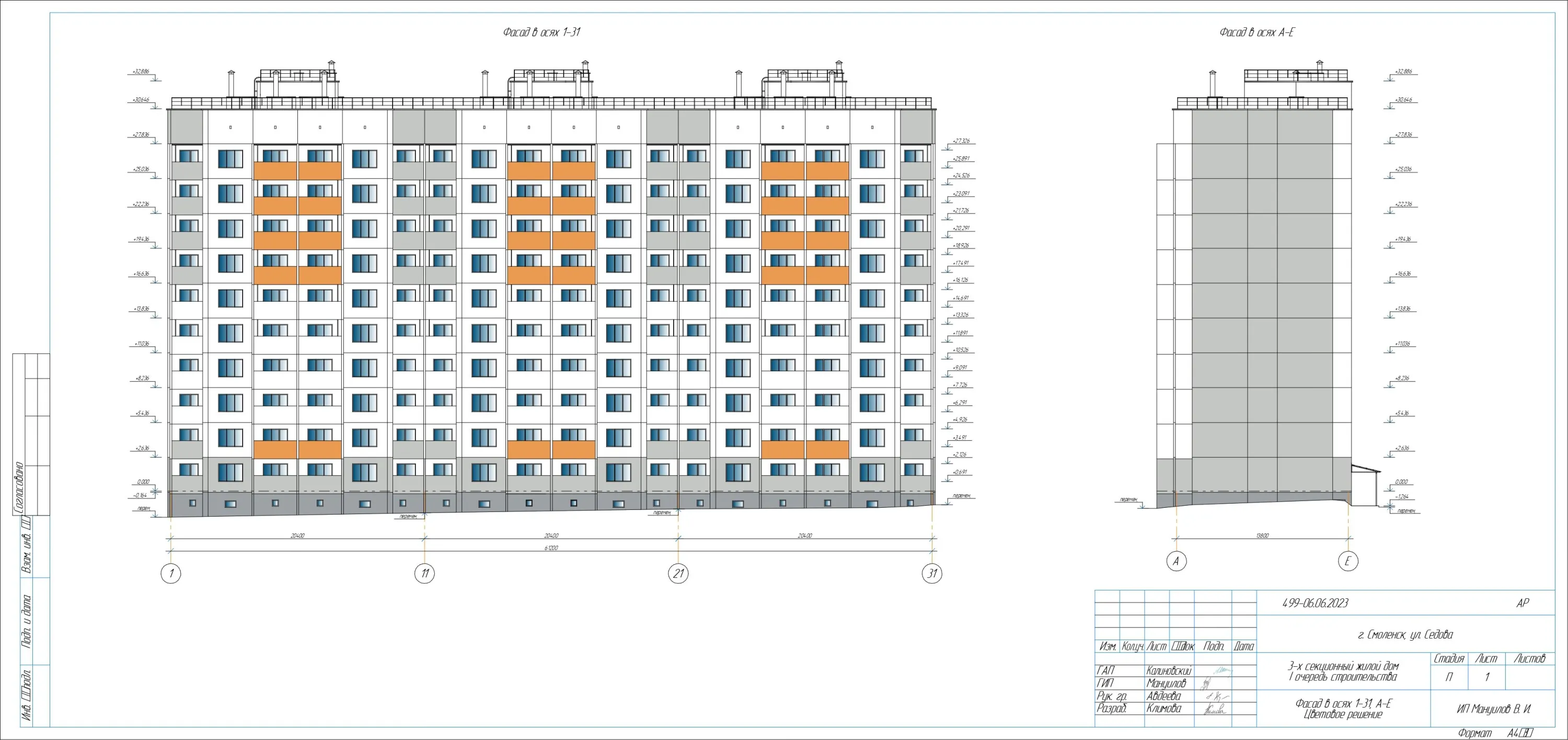Click the elevation mark '+18.926'

[x=961, y=246]
